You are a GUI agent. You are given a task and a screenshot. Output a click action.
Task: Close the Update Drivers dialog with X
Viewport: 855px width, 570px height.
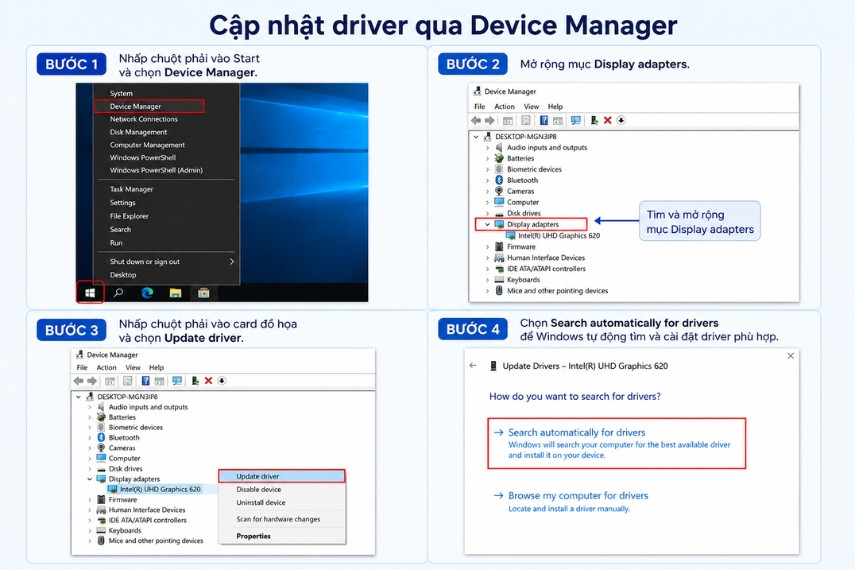pos(791,356)
